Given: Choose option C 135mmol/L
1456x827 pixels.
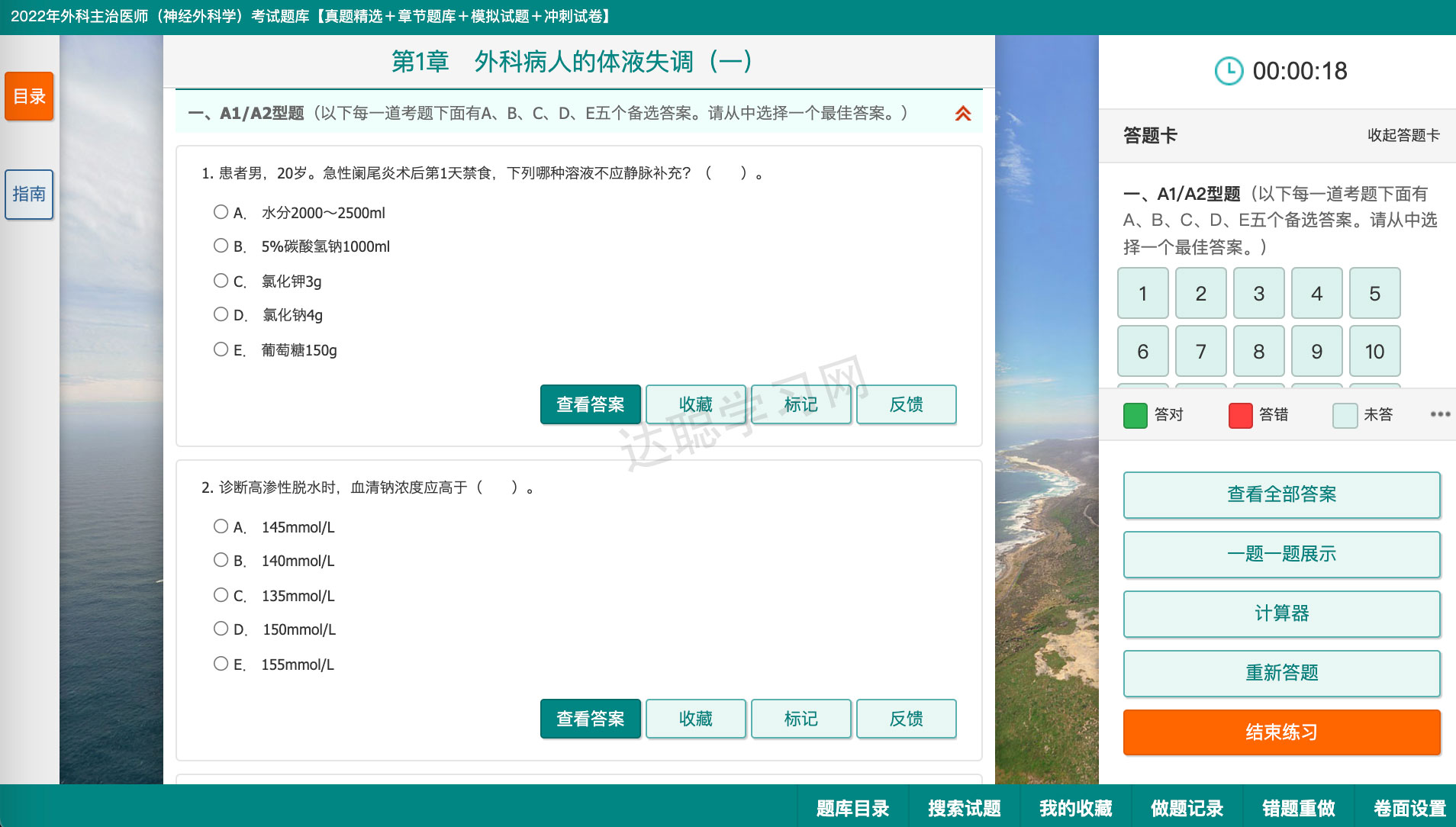Looking at the screenshot, I should (x=221, y=595).
